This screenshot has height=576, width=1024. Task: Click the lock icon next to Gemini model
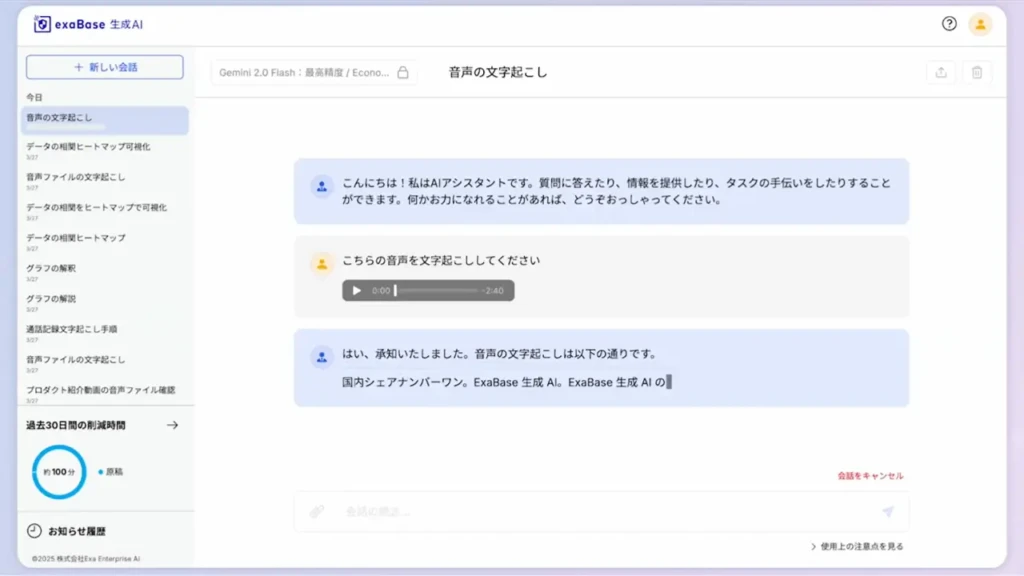404,72
